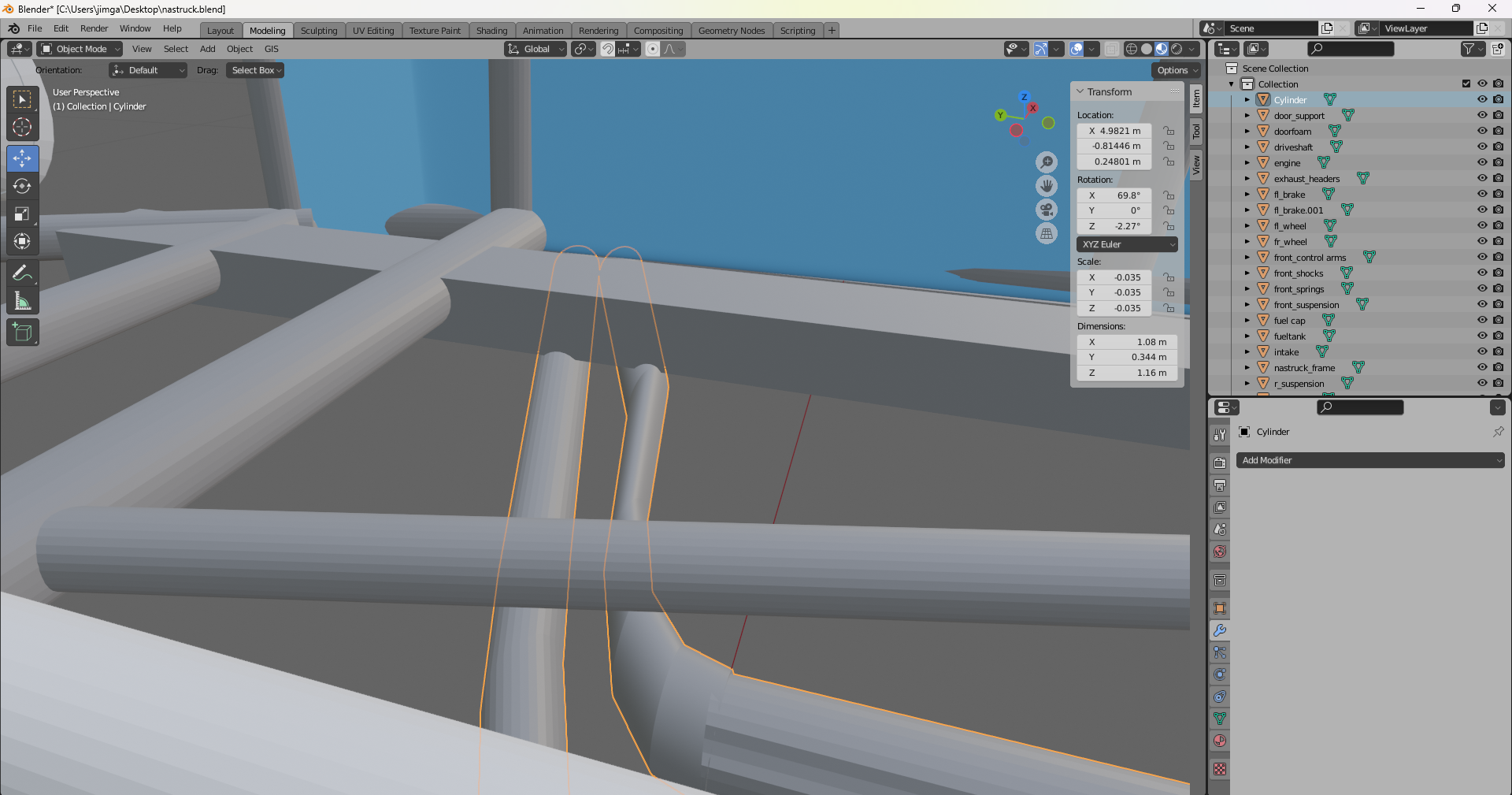Viewport: 1512px width, 795px height.
Task: Toggle proportional editing button
Action: pos(652,49)
